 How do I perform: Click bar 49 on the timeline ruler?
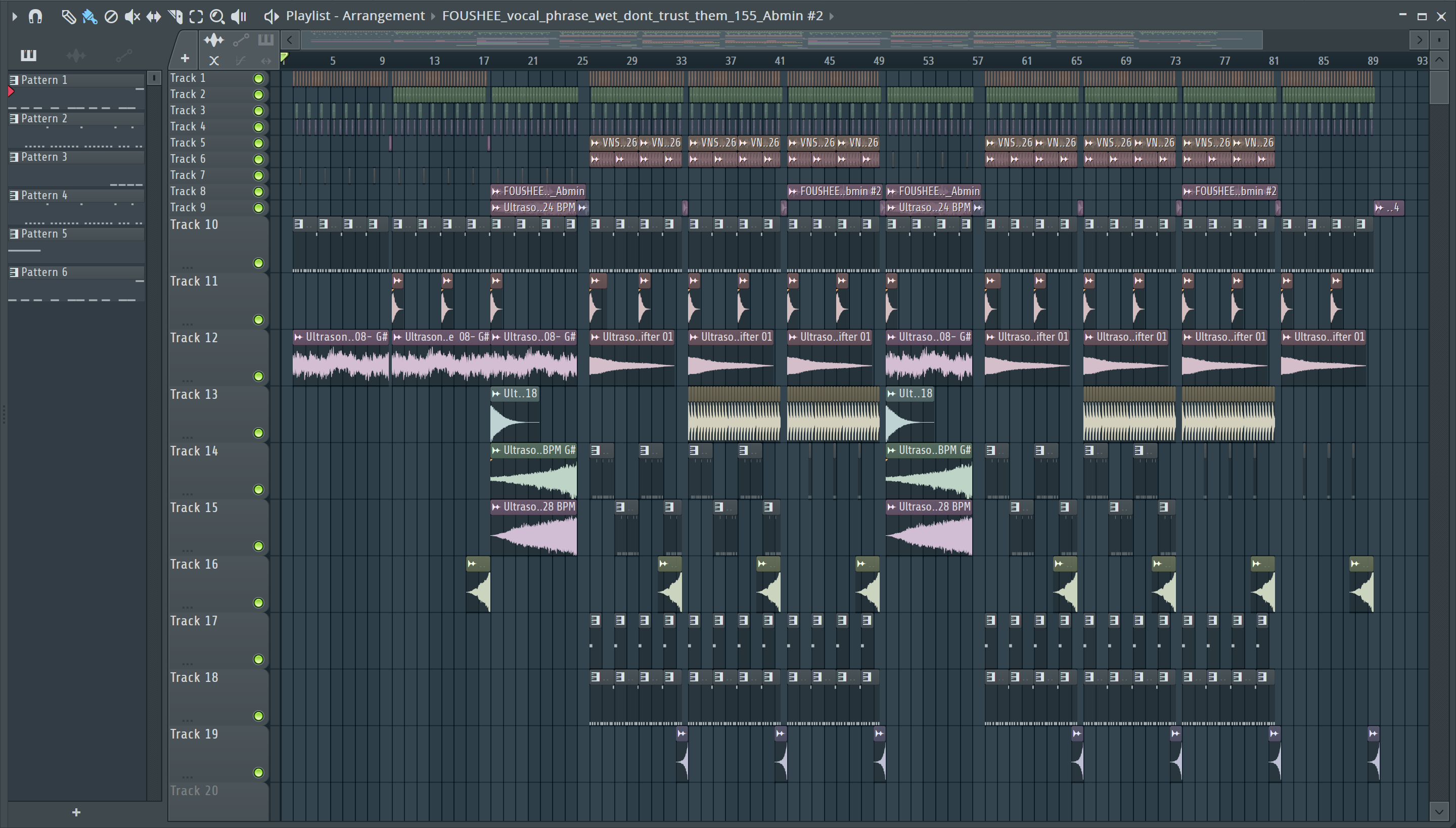[x=879, y=61]
